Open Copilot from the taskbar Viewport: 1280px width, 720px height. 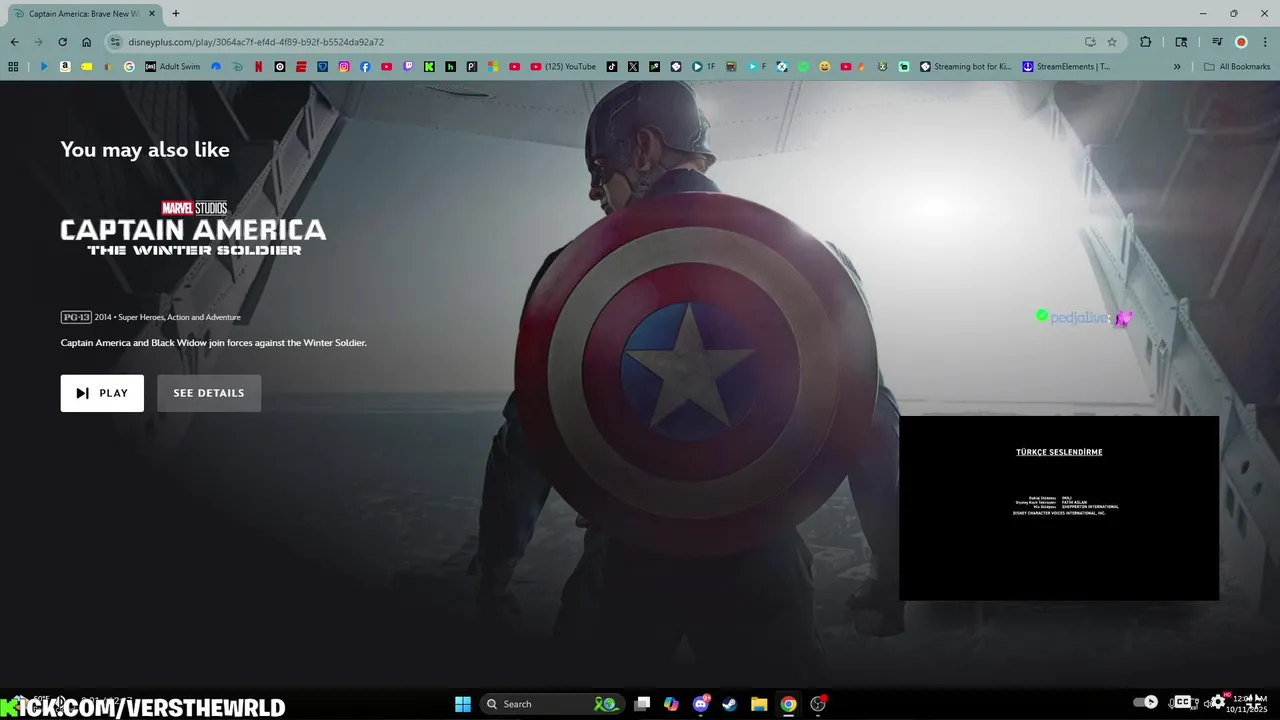pyautogui.click(x=671, y=704)
